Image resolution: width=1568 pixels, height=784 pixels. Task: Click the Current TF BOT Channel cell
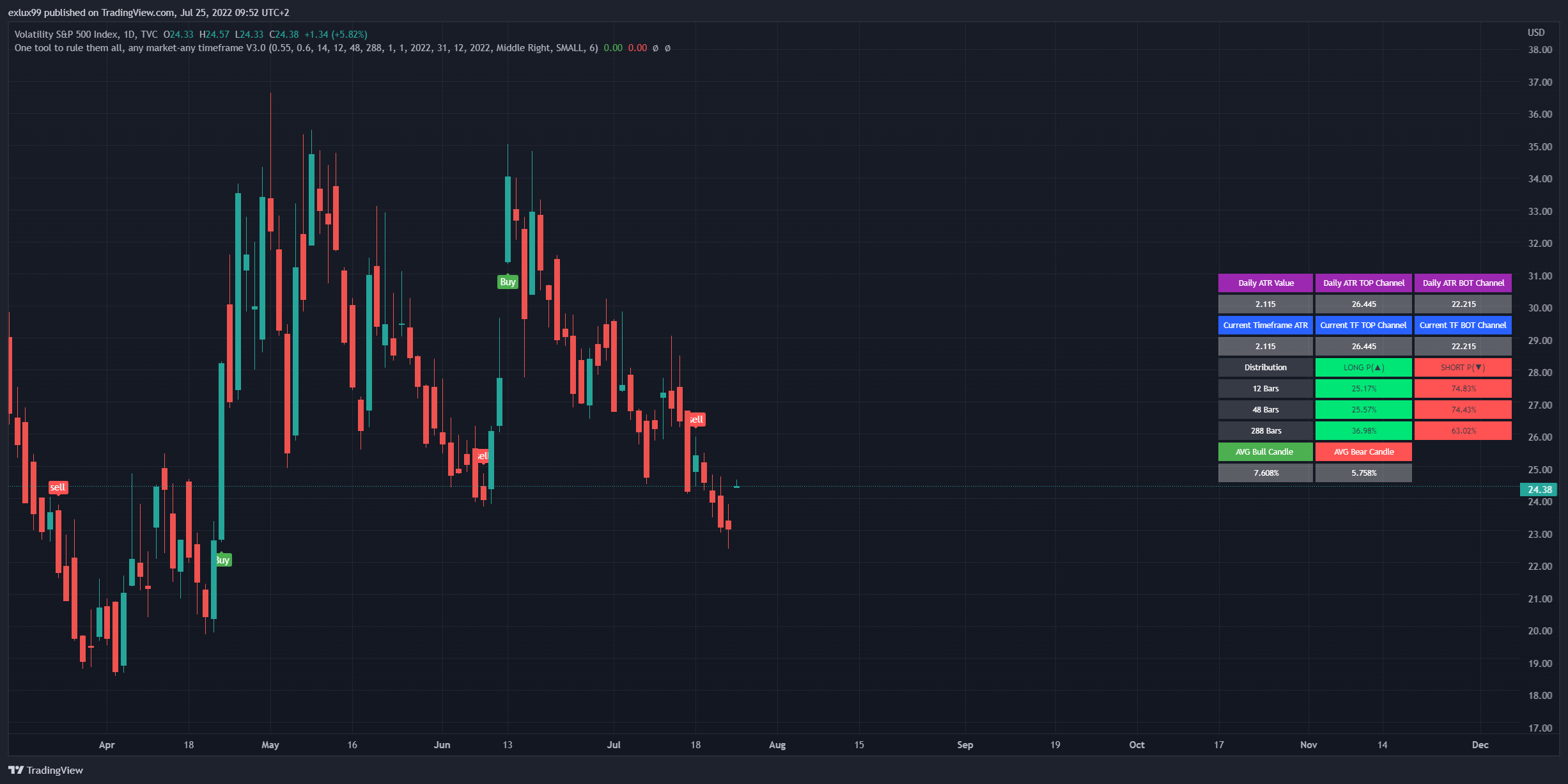click(1463, 325)
